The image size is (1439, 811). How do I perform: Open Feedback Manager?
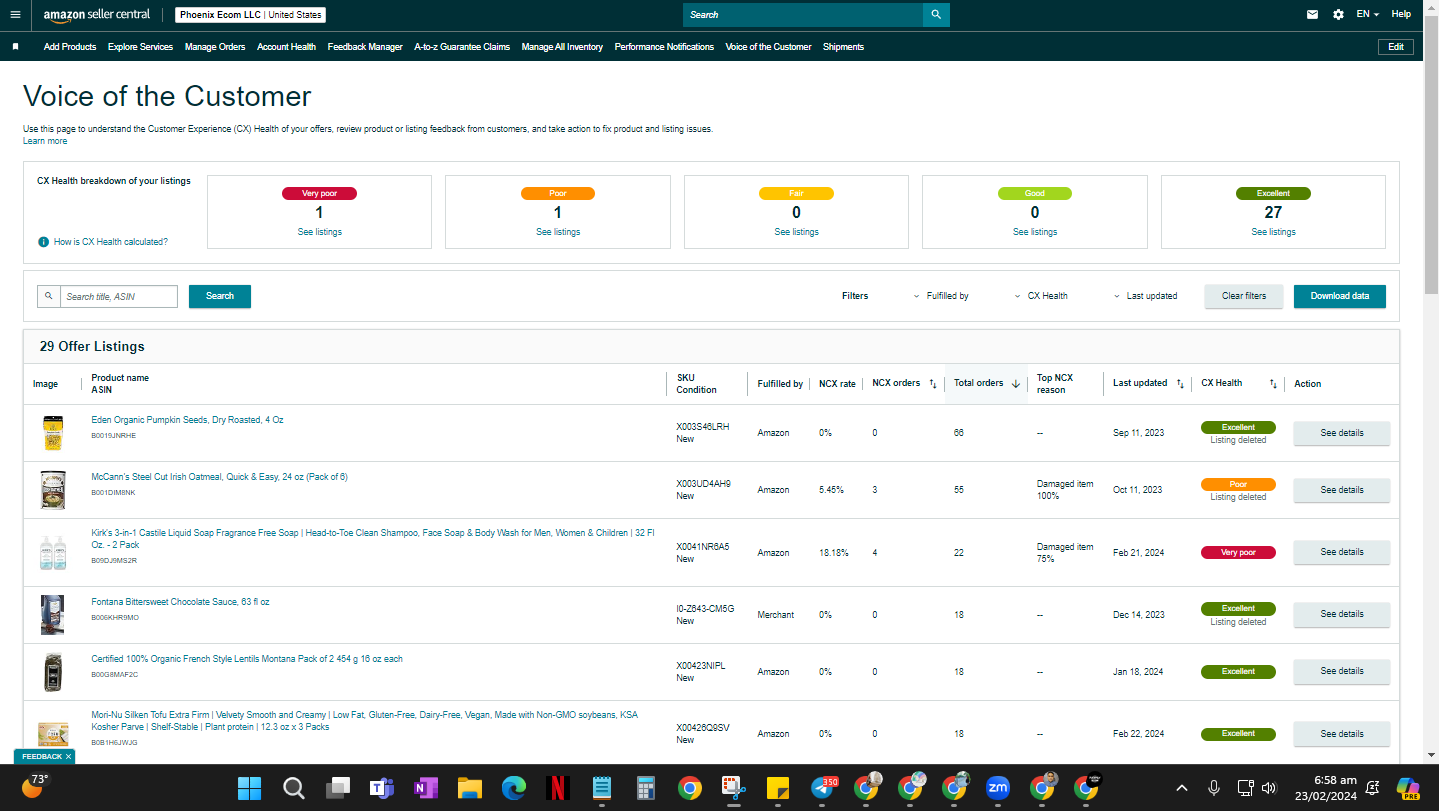[365, 47]
